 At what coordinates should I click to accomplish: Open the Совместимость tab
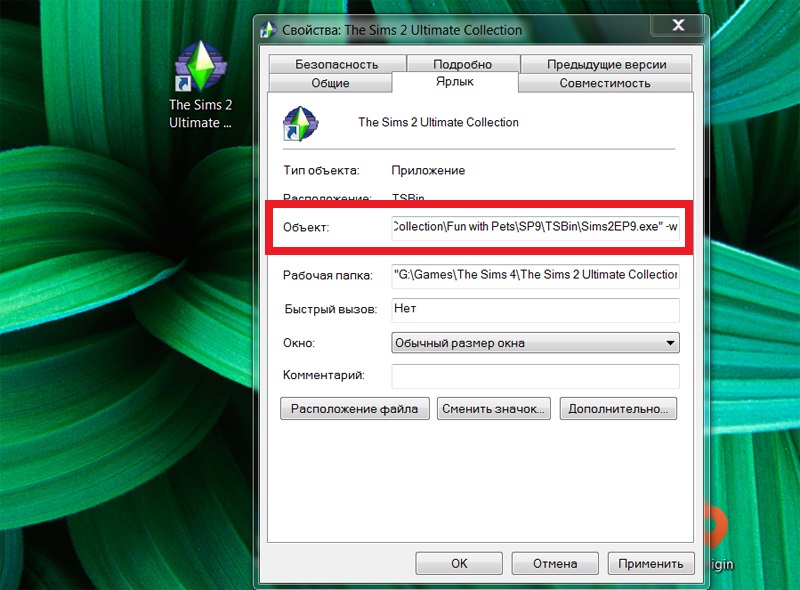605,83
